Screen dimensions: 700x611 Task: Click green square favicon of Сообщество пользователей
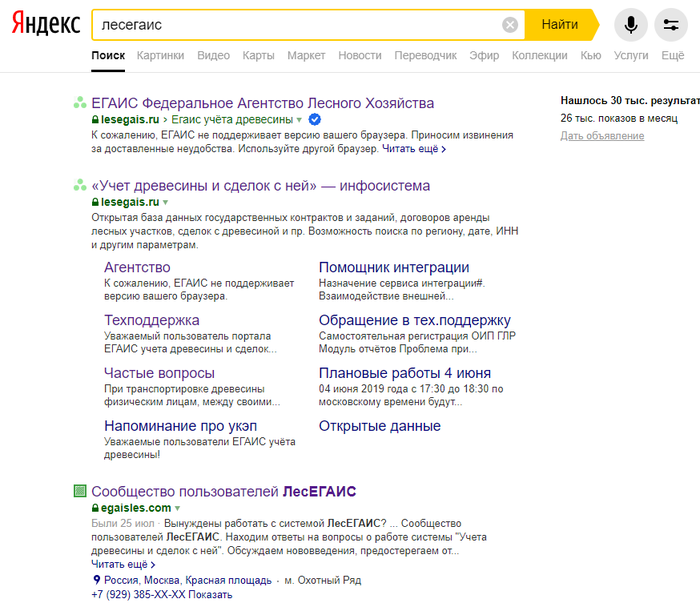coord(80,491)
